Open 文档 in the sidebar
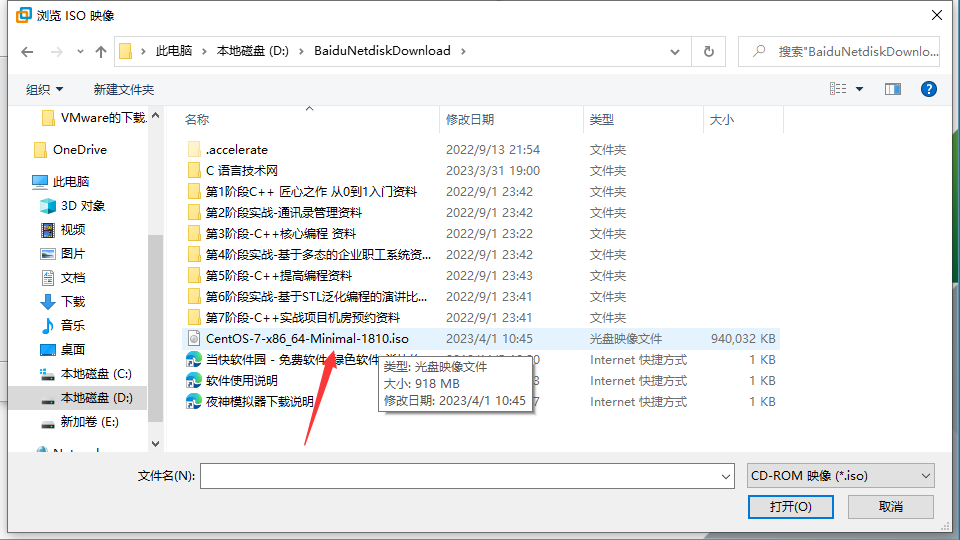Image resolution: width=960 pixels, height=540 pixels. point(62,277)
